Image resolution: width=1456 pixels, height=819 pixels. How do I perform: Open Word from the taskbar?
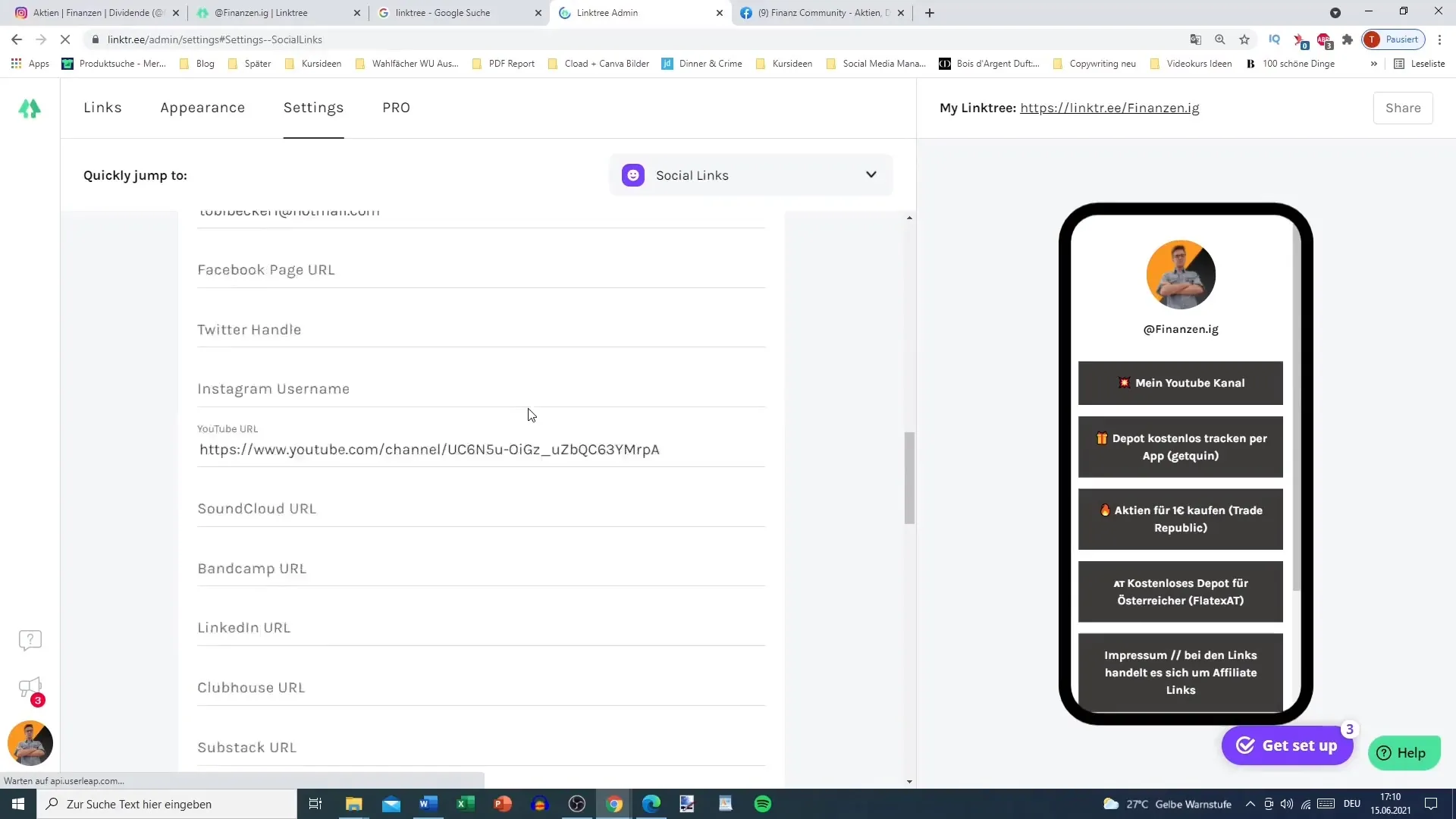click(428, 804)
